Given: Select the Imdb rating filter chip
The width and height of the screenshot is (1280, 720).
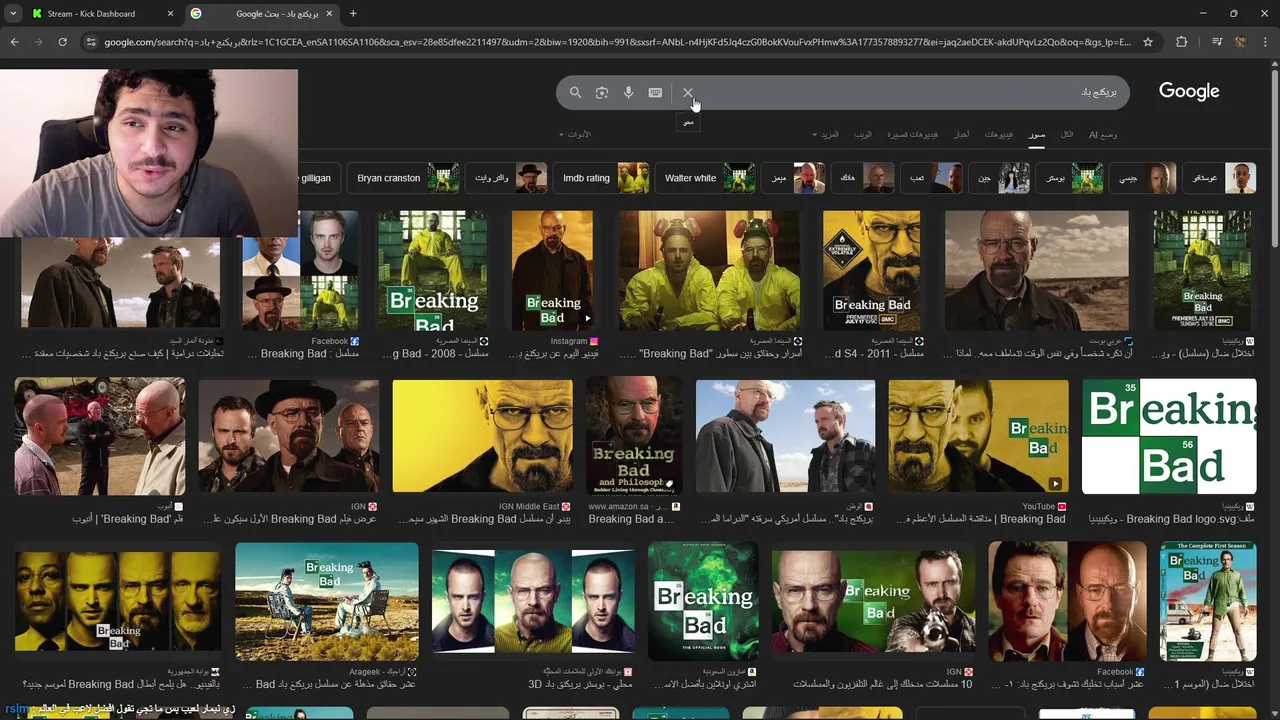Looking at the screenshot, I should point(601,178).
